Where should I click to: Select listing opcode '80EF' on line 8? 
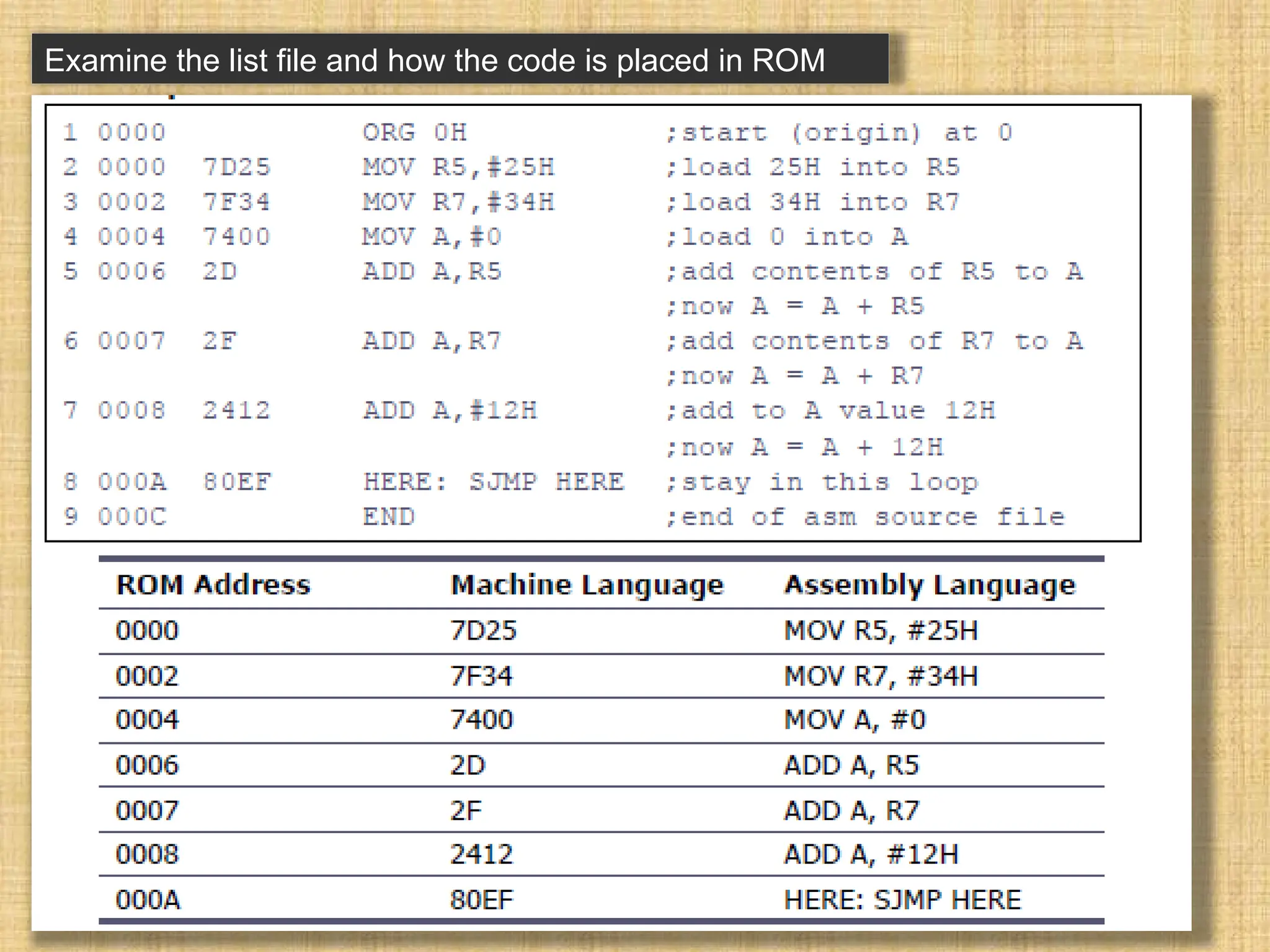(237, 482)
